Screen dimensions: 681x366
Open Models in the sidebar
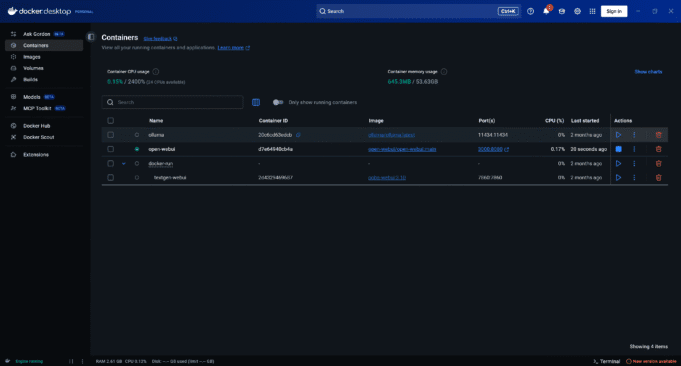[44, 97]
